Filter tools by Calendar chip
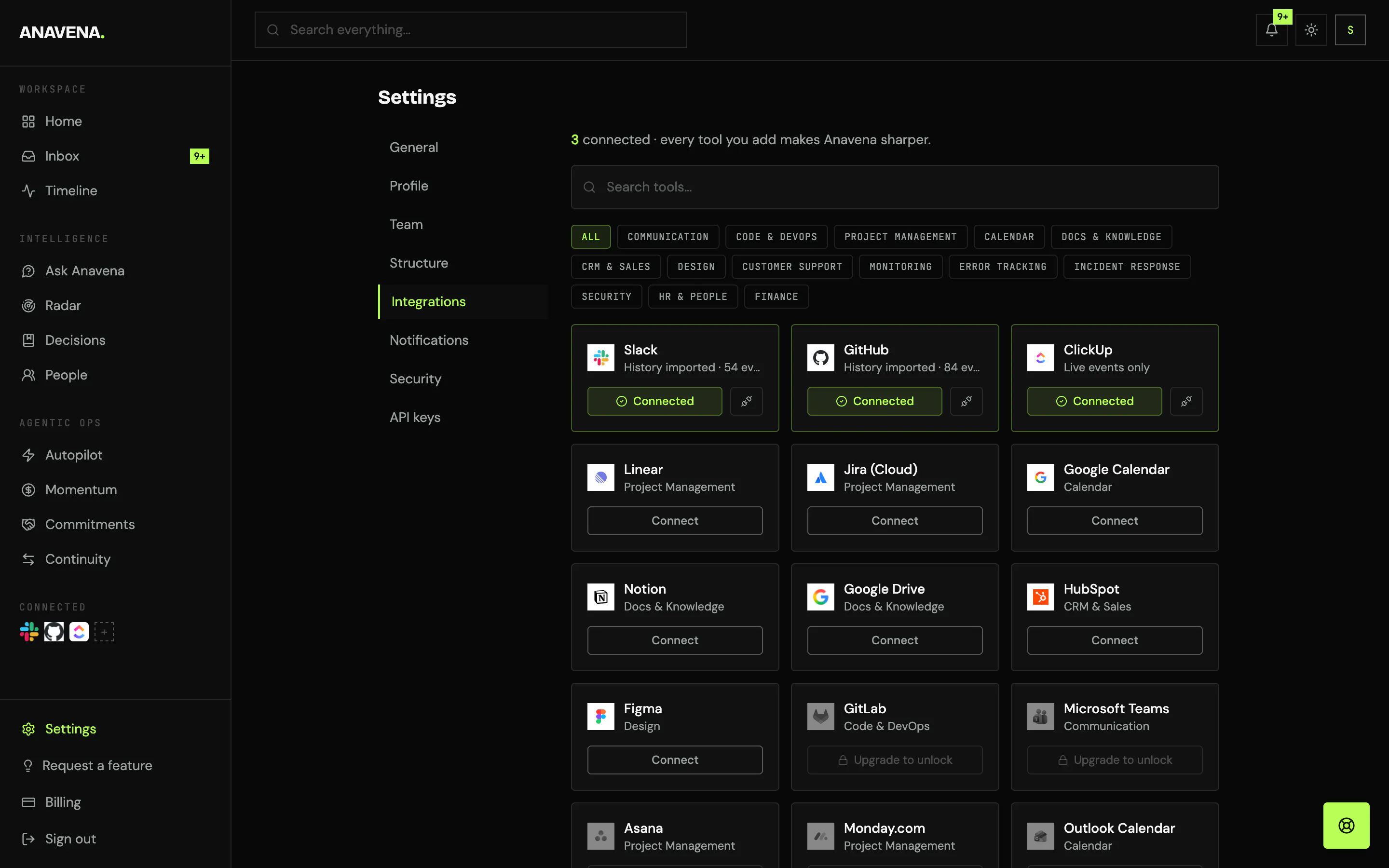 coord(1009,236)
